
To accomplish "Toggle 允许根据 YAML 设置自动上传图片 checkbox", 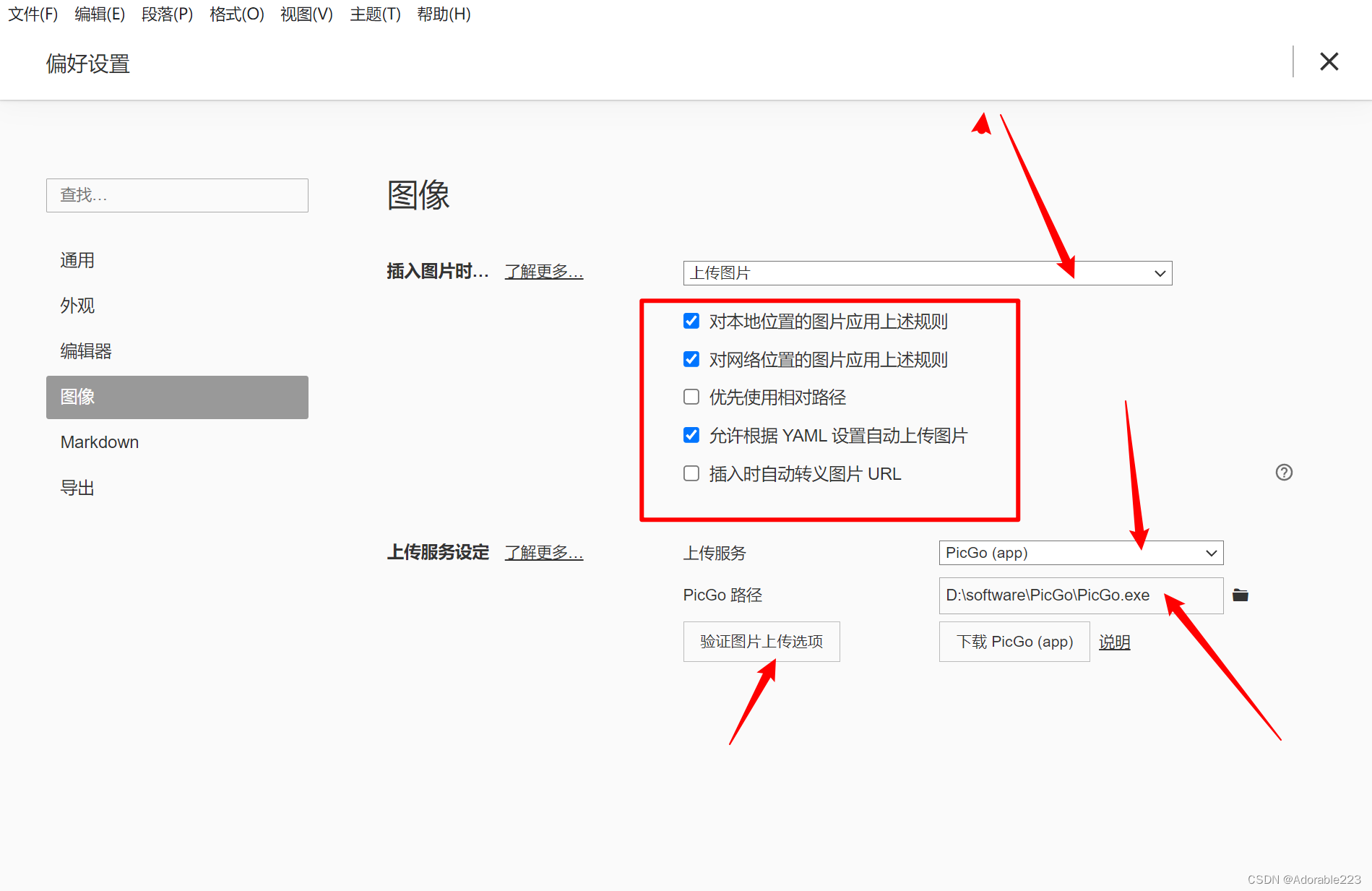I will coord(691,435).
